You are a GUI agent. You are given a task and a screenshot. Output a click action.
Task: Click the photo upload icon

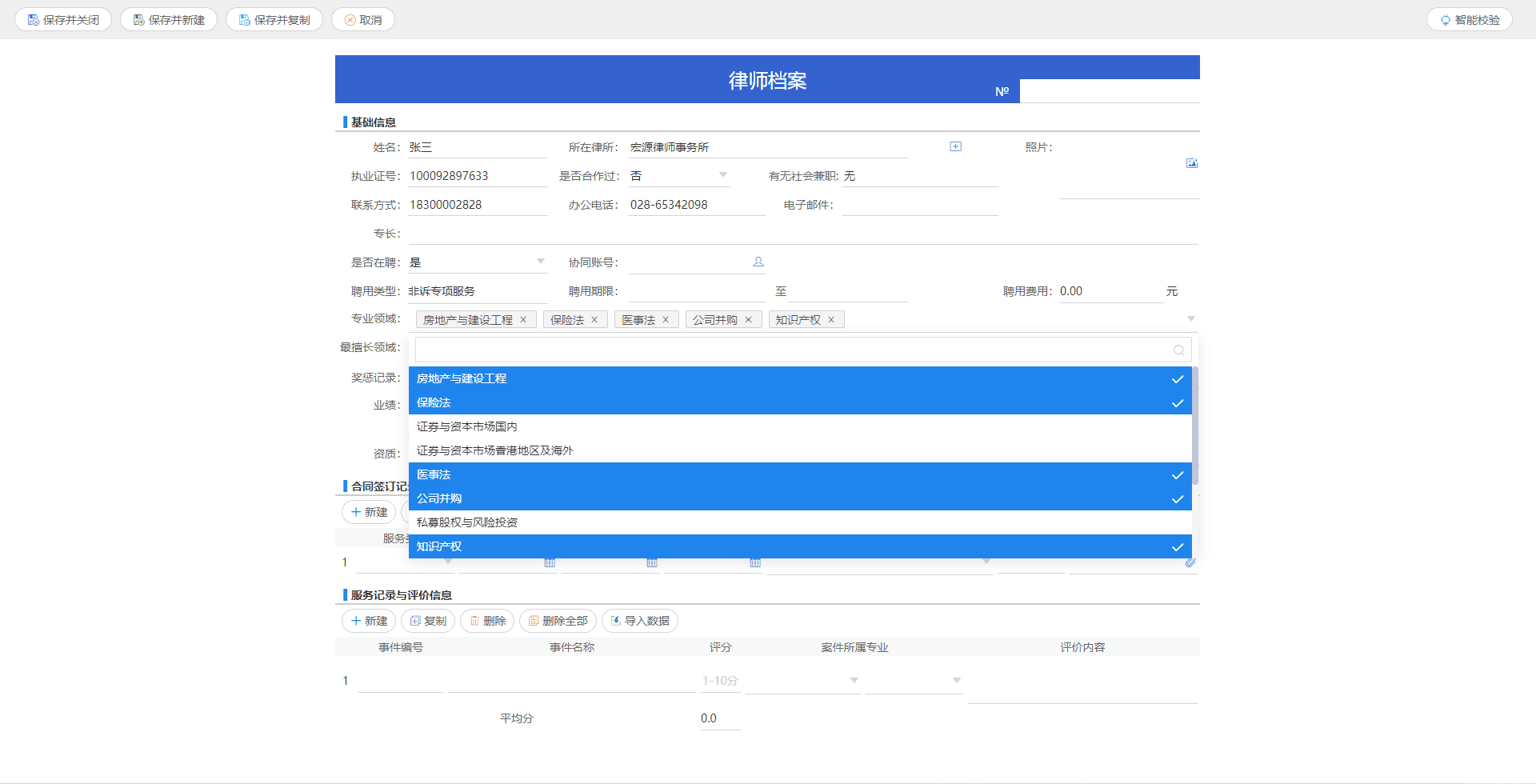click(x=1192, y=163)
